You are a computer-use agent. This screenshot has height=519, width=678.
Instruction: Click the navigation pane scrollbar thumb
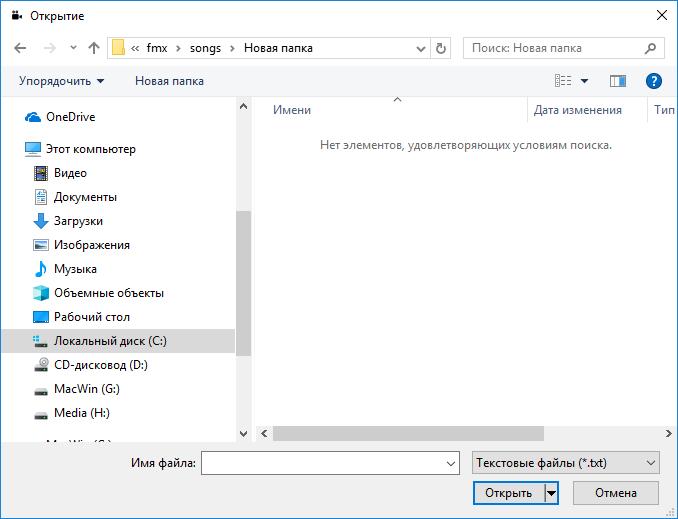coord(243,283)
